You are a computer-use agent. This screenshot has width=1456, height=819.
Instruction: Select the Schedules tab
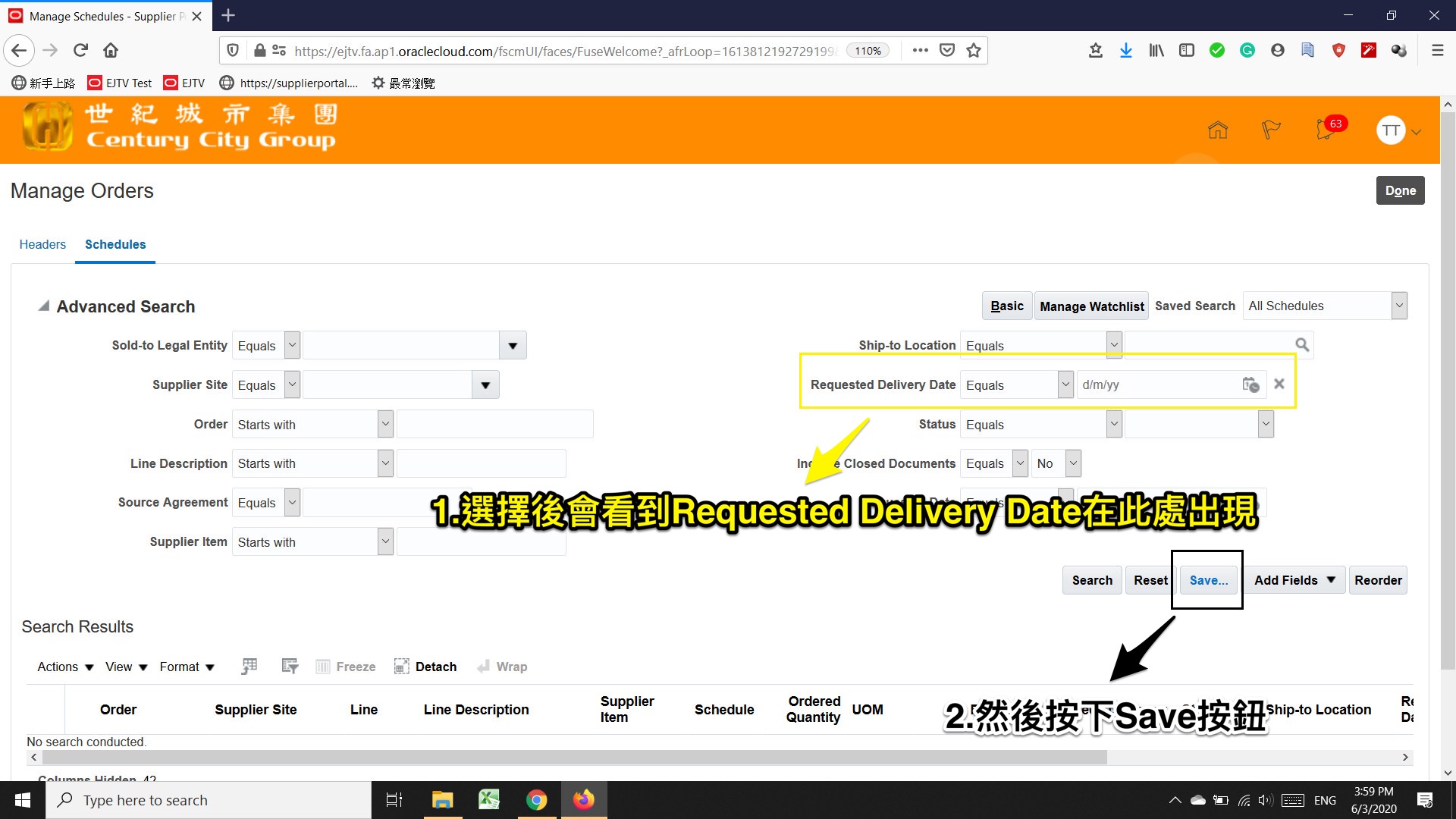point(115,244)
